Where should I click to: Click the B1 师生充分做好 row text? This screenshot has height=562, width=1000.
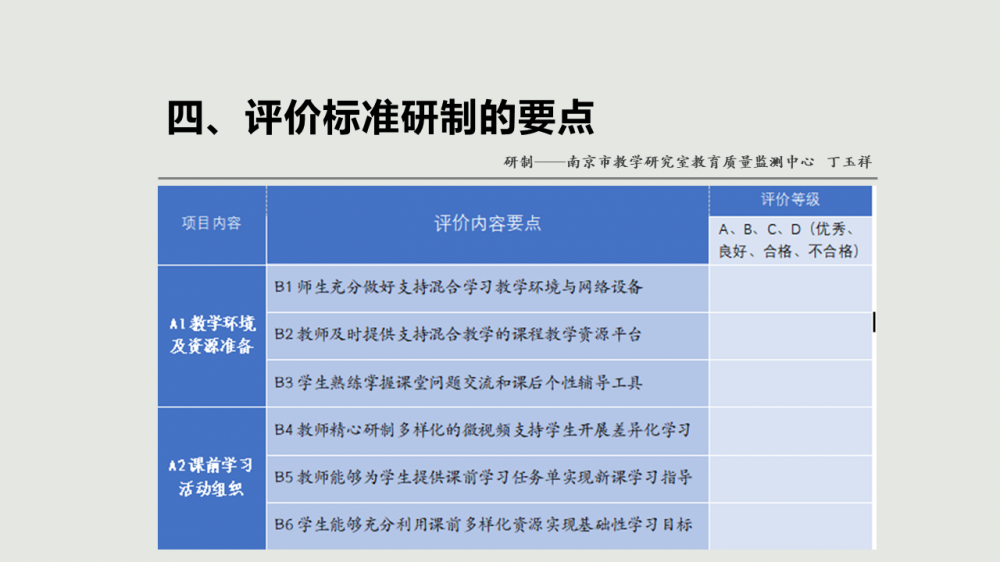[459, 288]
